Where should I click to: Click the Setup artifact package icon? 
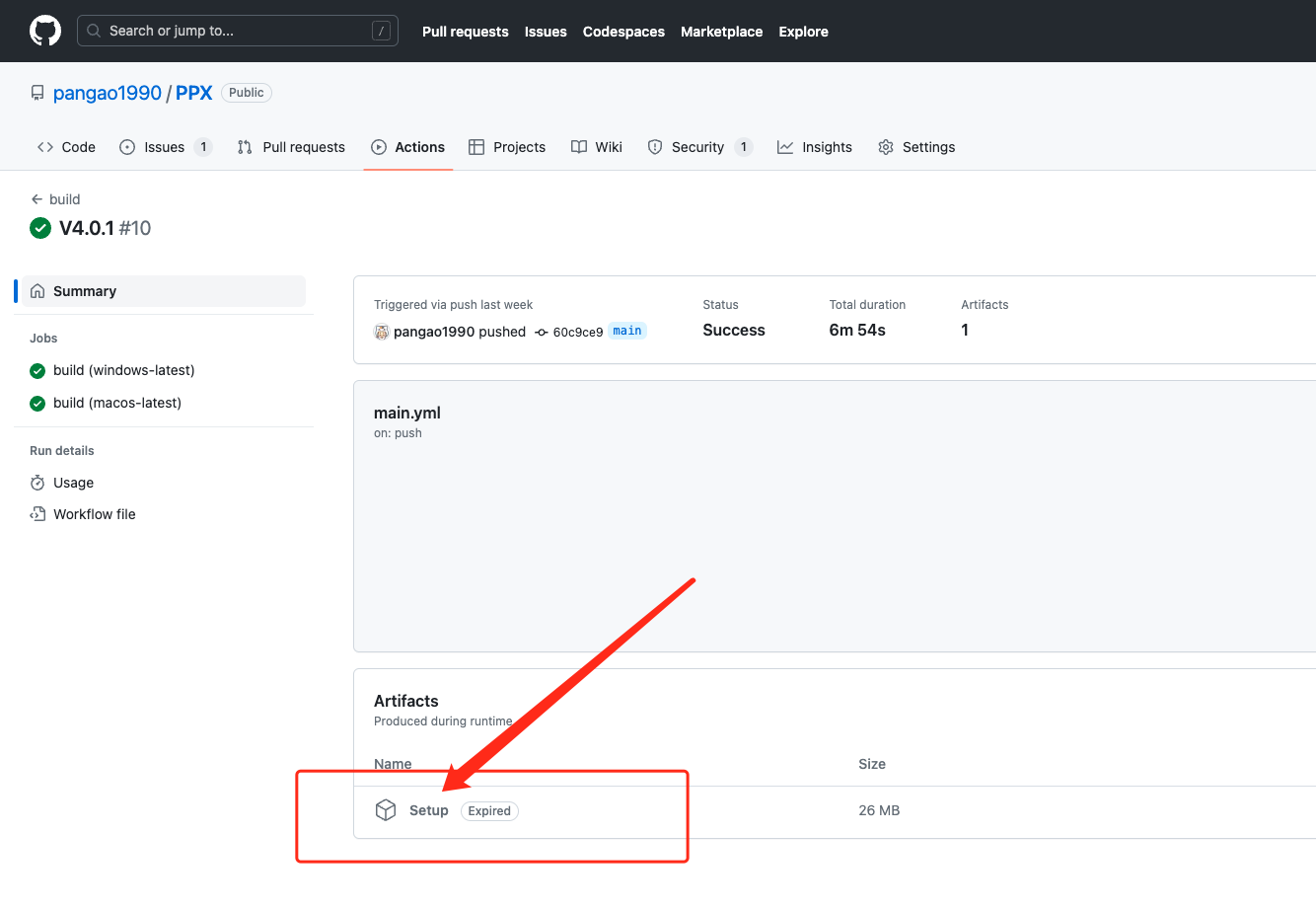[x=386, y=810]
